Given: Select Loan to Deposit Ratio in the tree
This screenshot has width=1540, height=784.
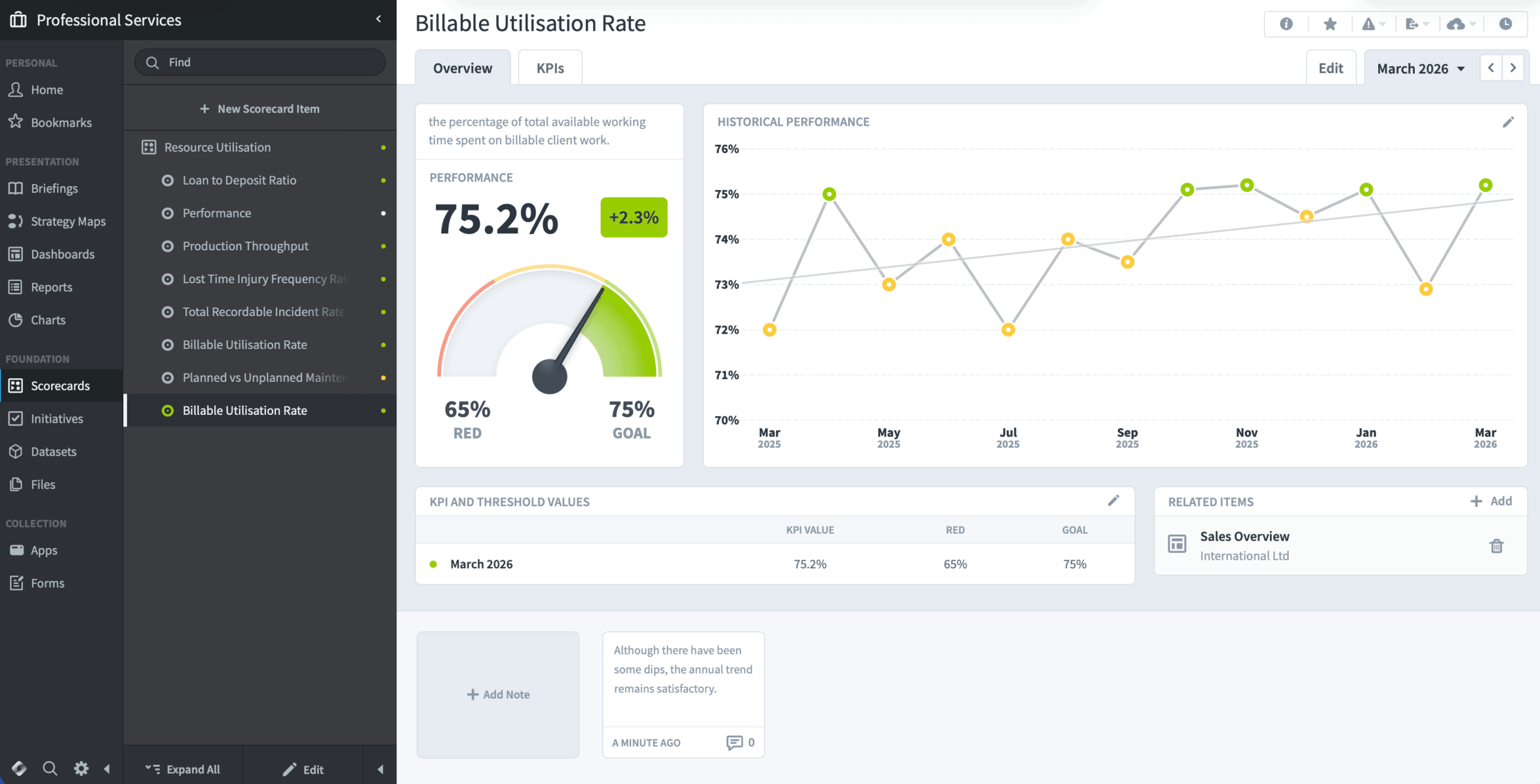Looking at the screenshot, I should coord(239,180).
